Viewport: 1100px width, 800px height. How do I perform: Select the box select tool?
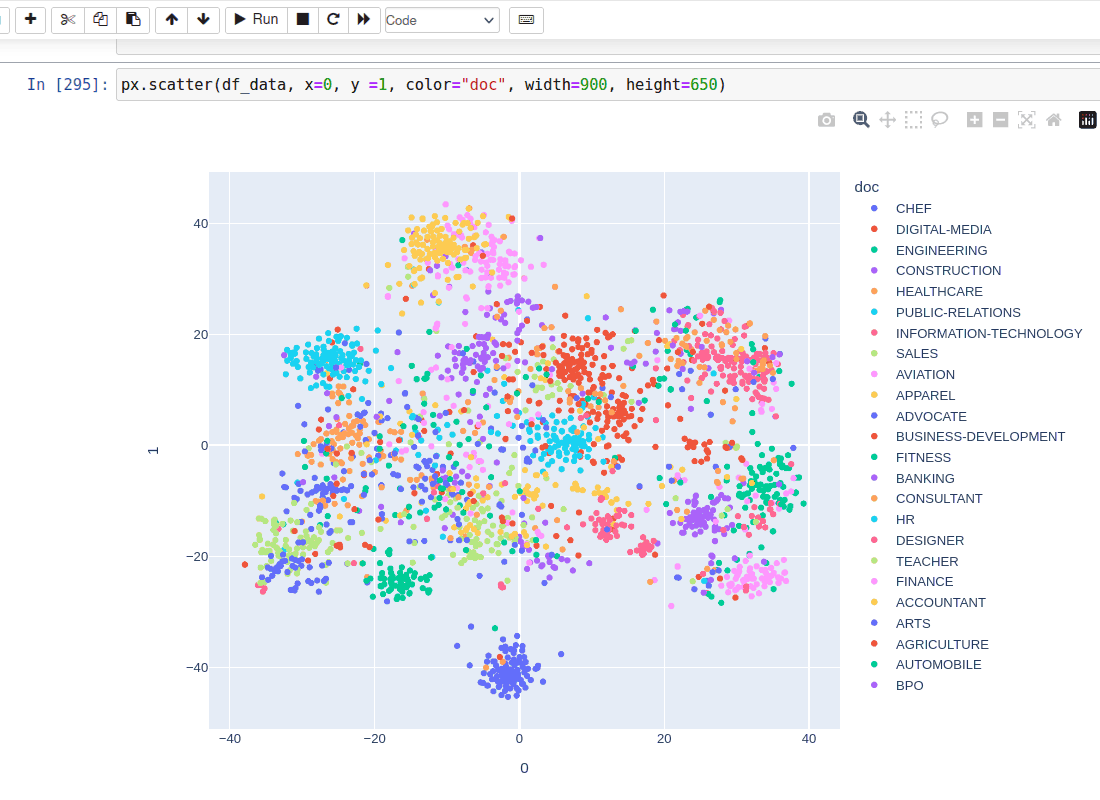(913, 118)
